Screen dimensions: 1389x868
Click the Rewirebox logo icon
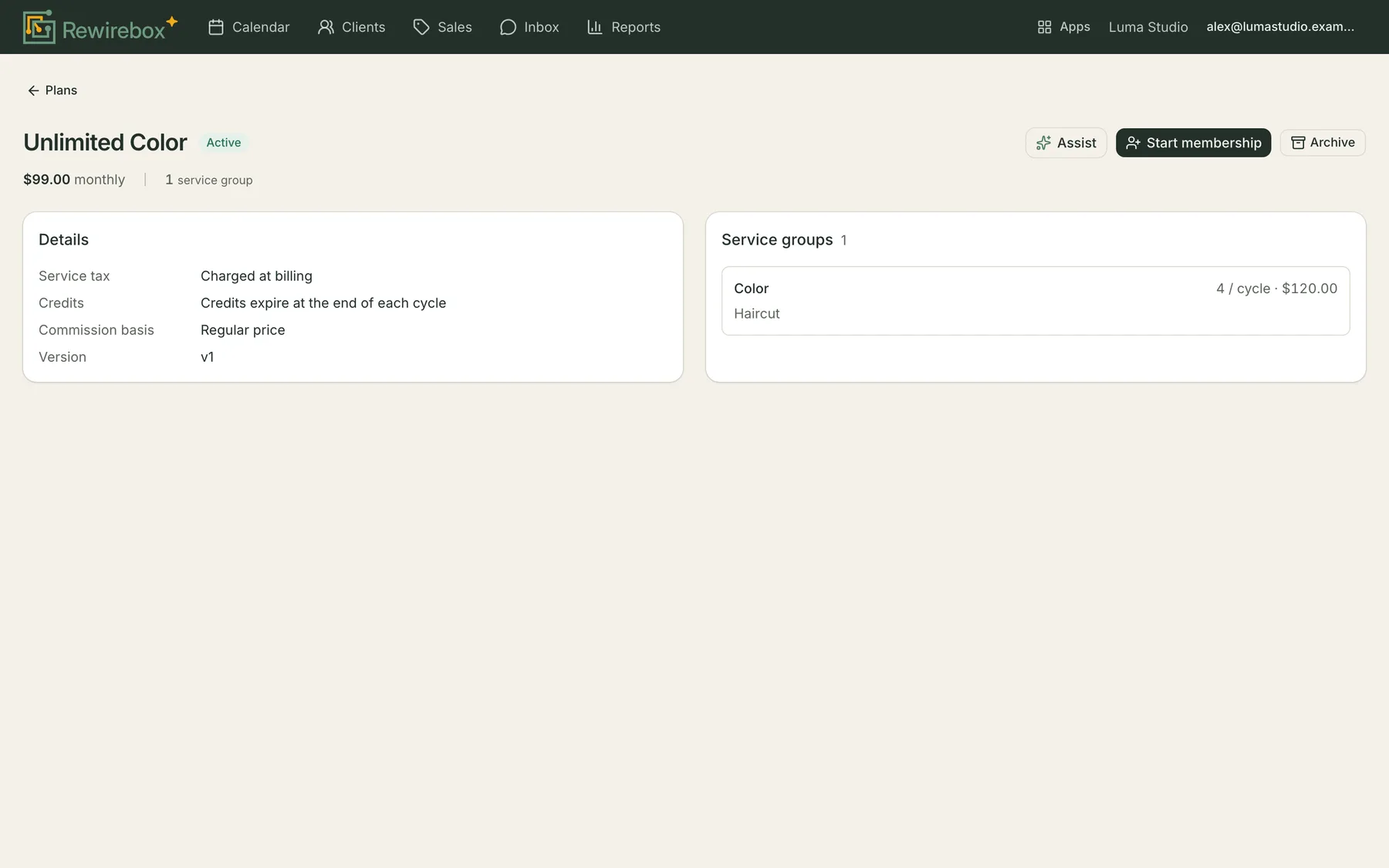39,27
